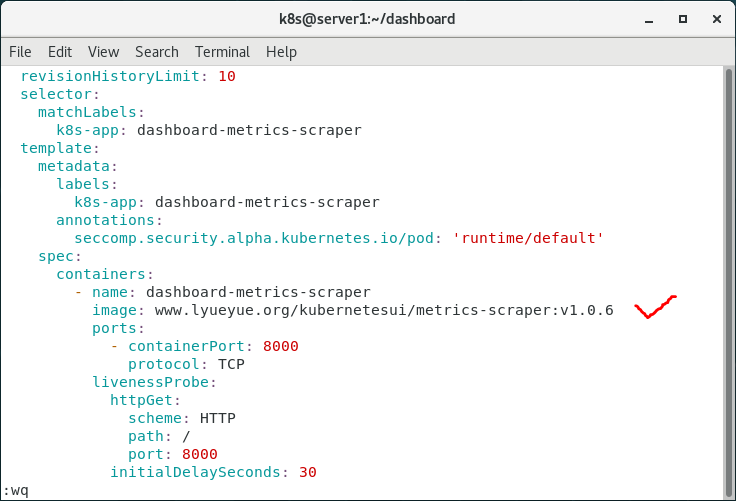Image resolution: width=736 pixels, height=501 pixels.
Task: Open the Search menu
Action: point(157,52)
